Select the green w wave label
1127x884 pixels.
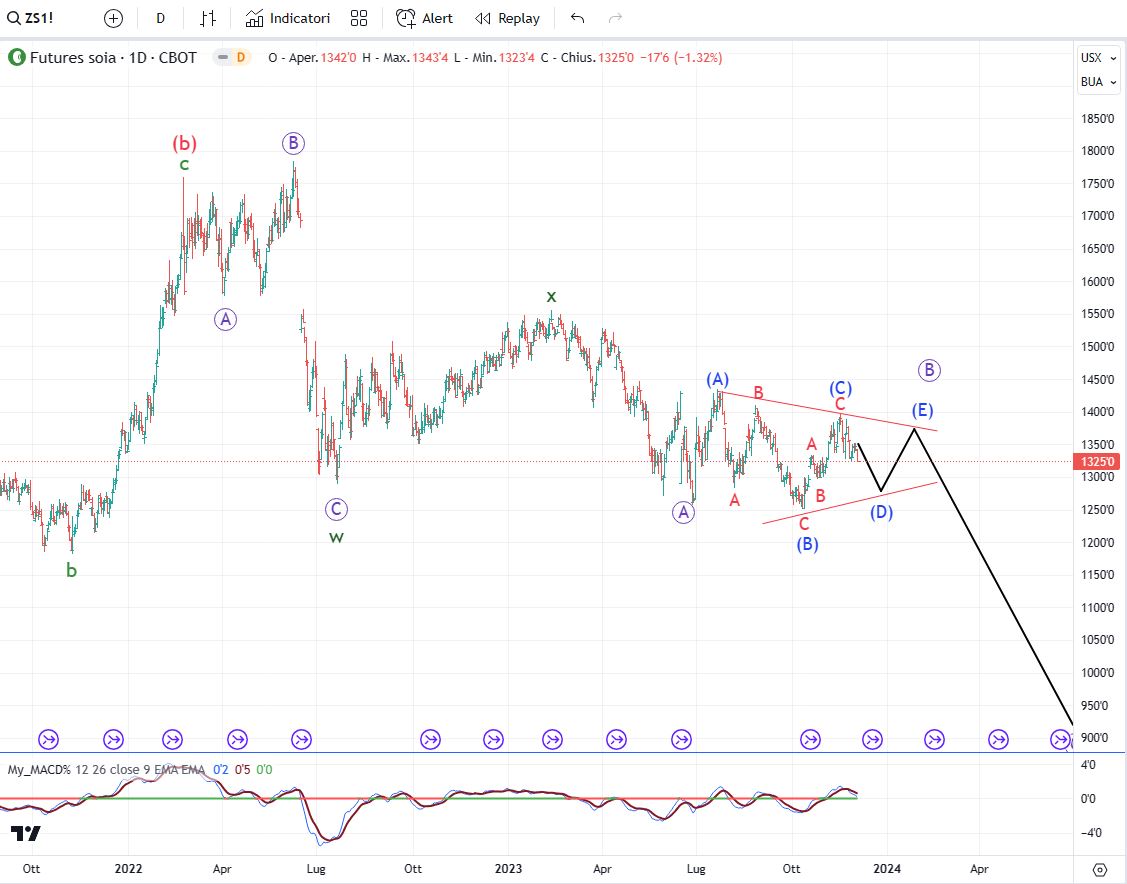[336, 537]
